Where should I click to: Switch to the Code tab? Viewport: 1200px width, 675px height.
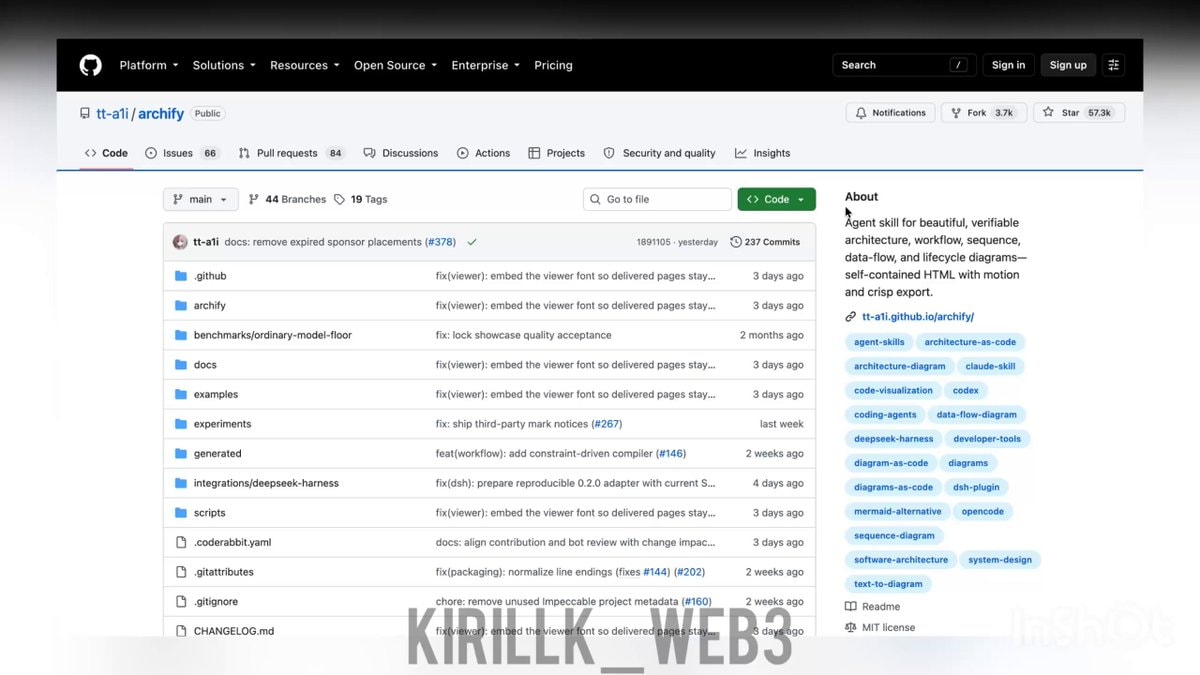click(107, 153)
